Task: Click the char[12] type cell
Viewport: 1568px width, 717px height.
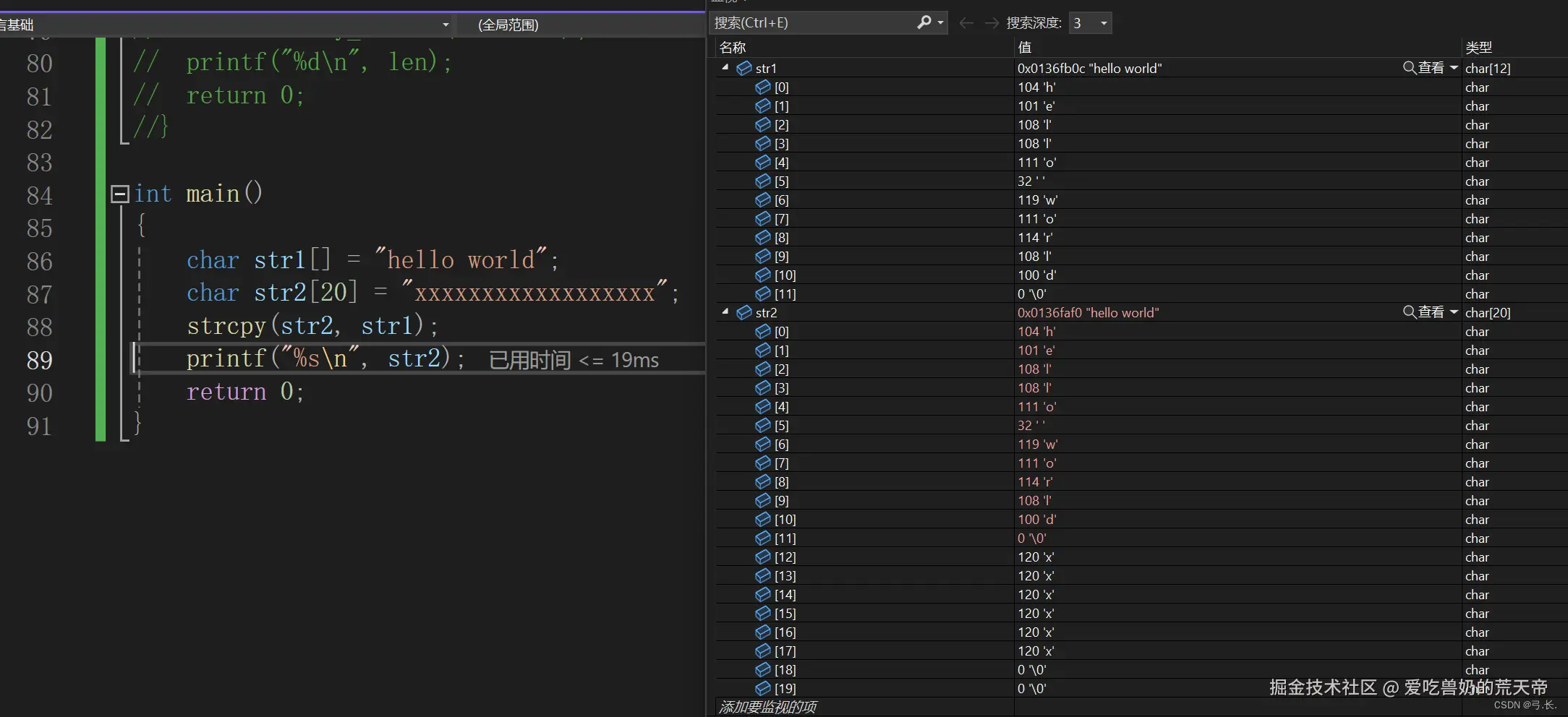Action: [x=1488, y=68]
